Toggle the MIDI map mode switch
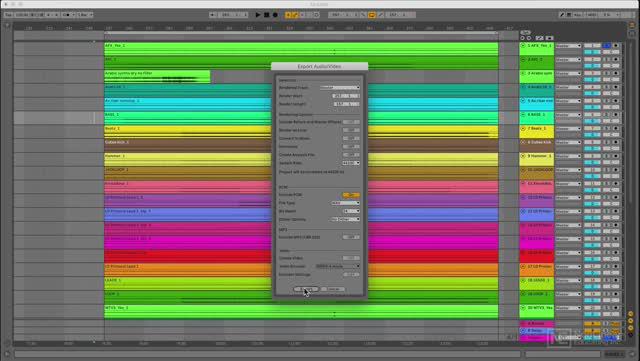The height and width of the screenshot is (361, 640). click(591, 15)
